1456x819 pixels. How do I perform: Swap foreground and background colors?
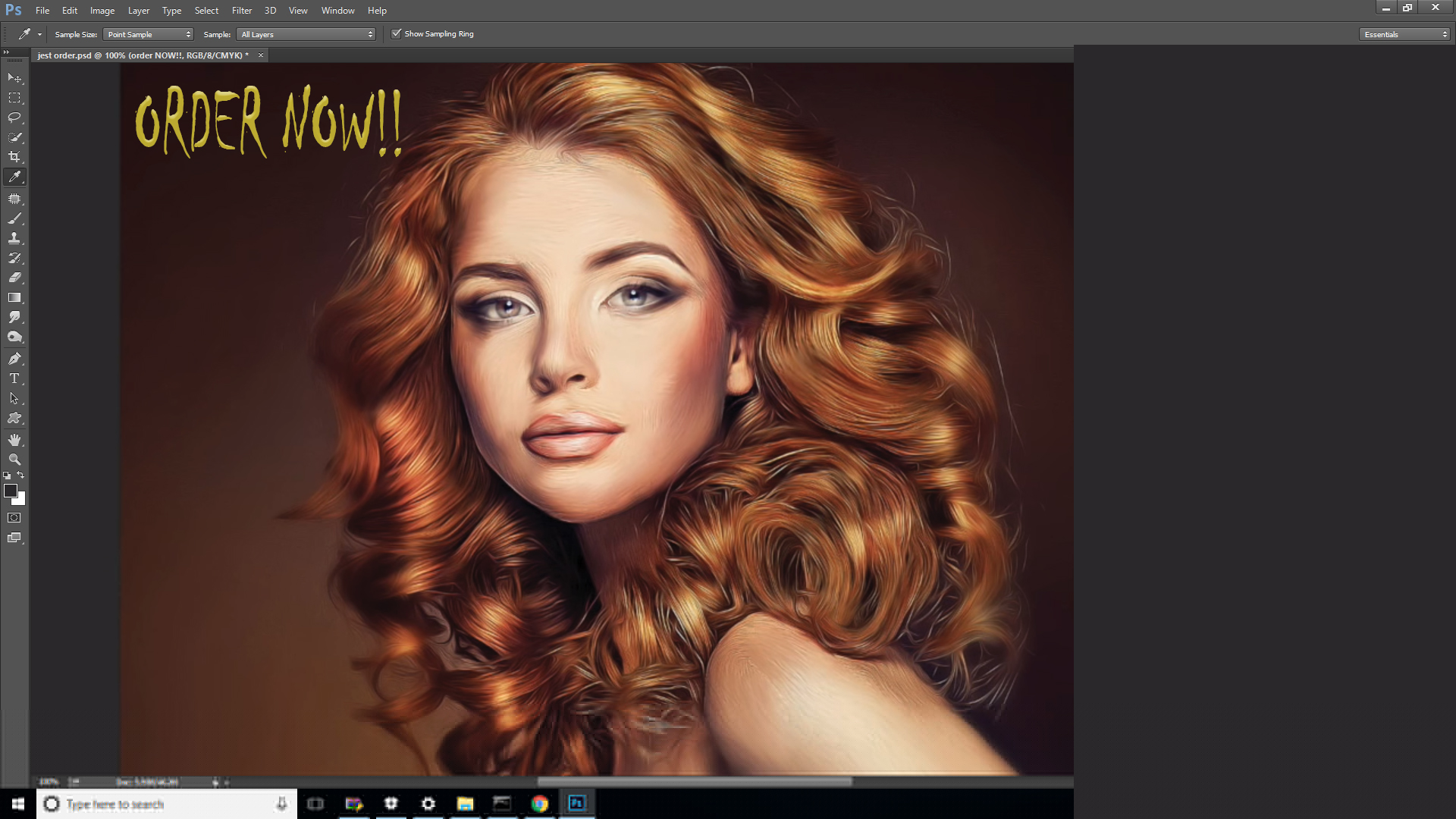click(x=20, y=475)
